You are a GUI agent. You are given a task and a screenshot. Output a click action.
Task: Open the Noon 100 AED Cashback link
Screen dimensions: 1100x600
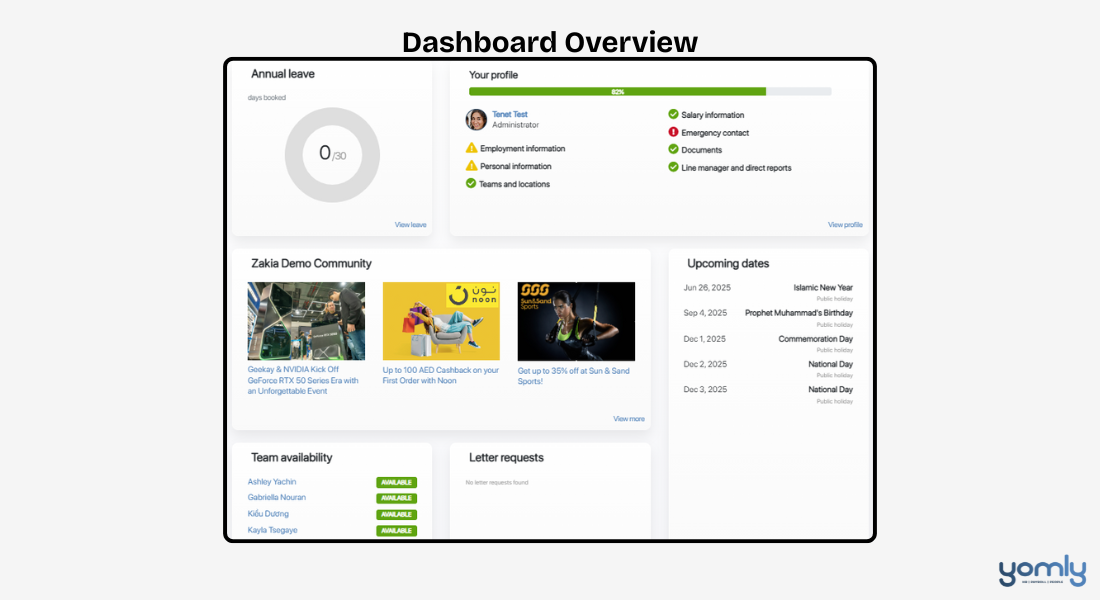click(x=441, y=375)
